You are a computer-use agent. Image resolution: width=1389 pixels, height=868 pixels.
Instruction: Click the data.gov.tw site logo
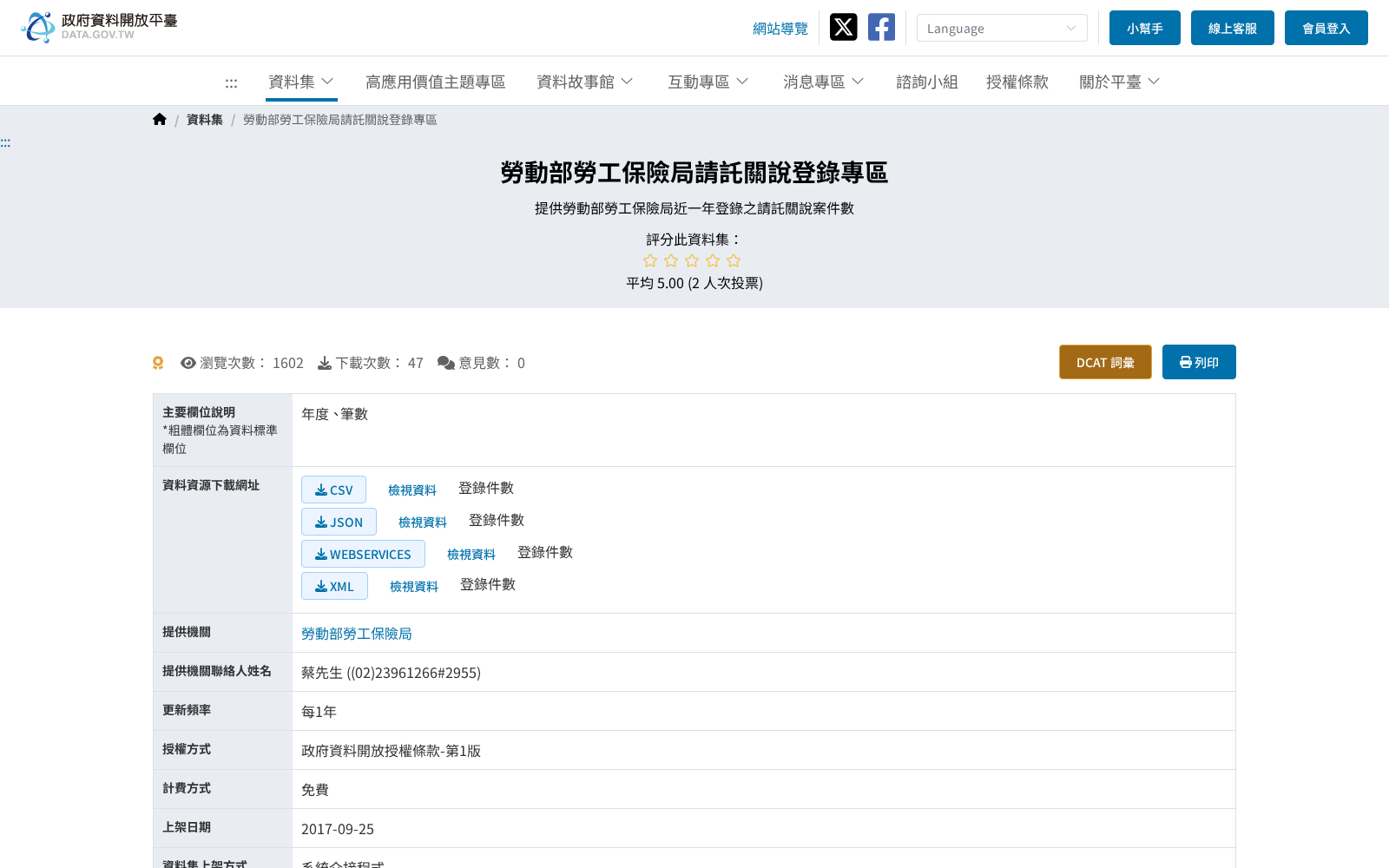[99, 27]
